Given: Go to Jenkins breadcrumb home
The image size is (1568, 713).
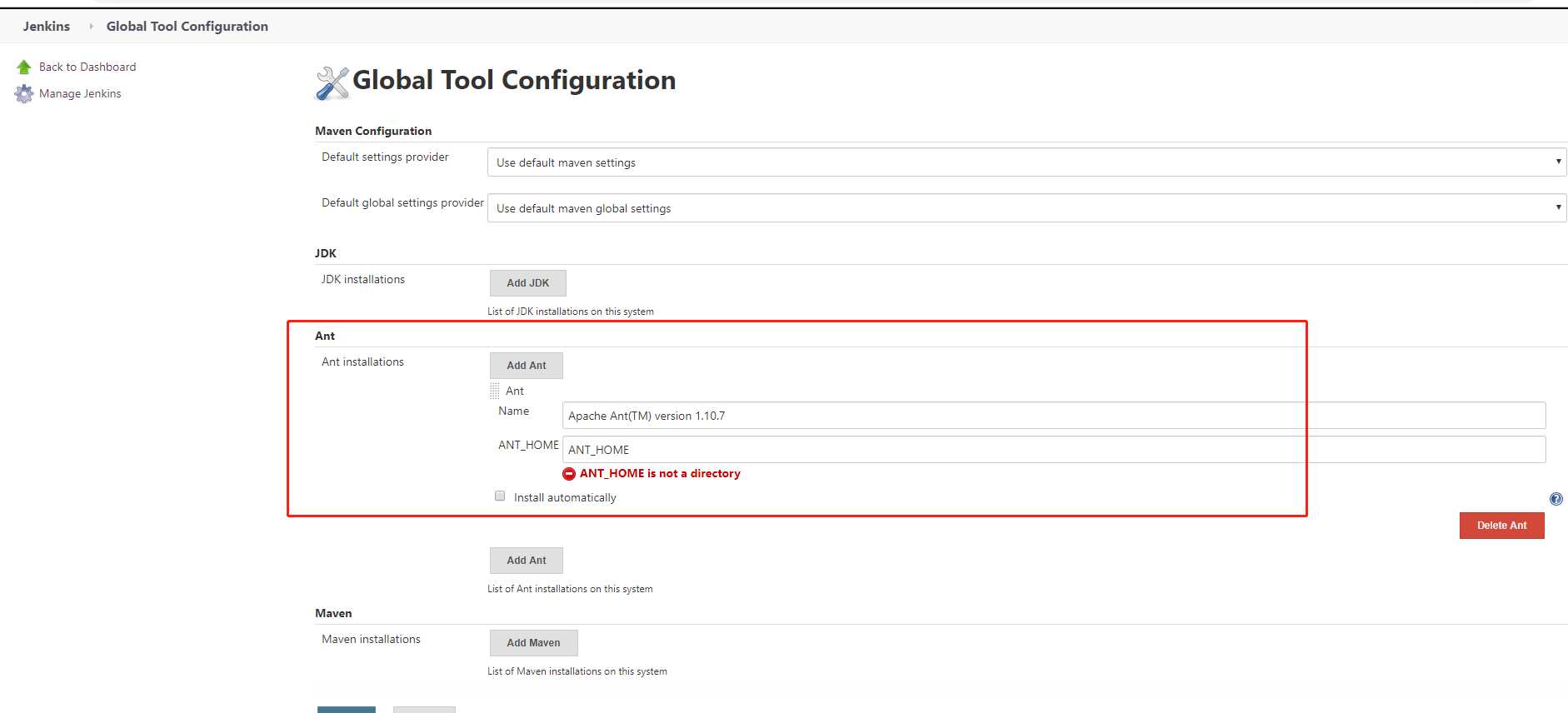Looking at the screenshot, I should (x=47, y=27).
